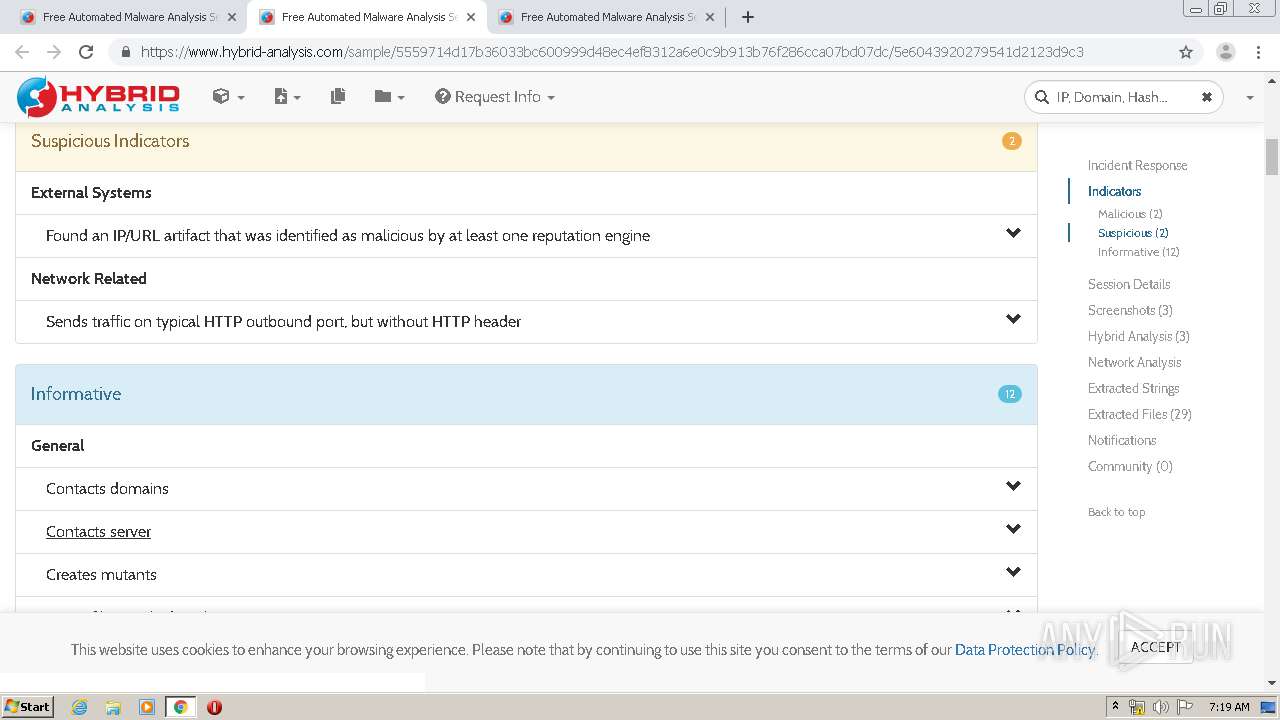Close the second browser tab

point(471,17)
